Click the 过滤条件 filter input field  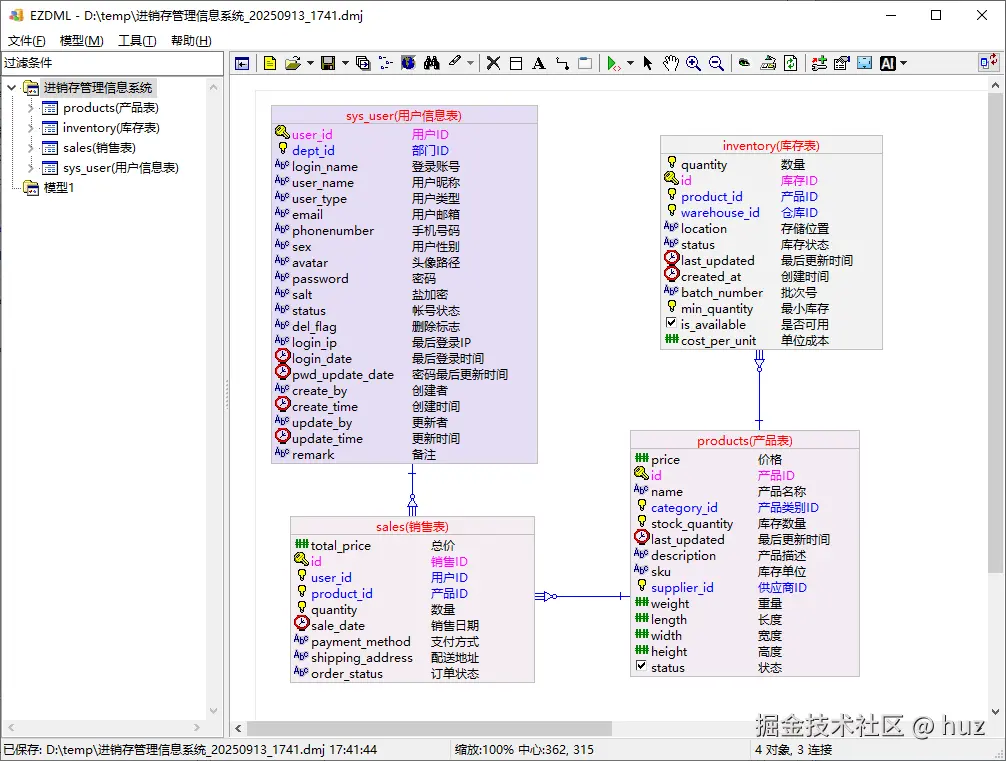pyautogui.click(x=112, y=63)
